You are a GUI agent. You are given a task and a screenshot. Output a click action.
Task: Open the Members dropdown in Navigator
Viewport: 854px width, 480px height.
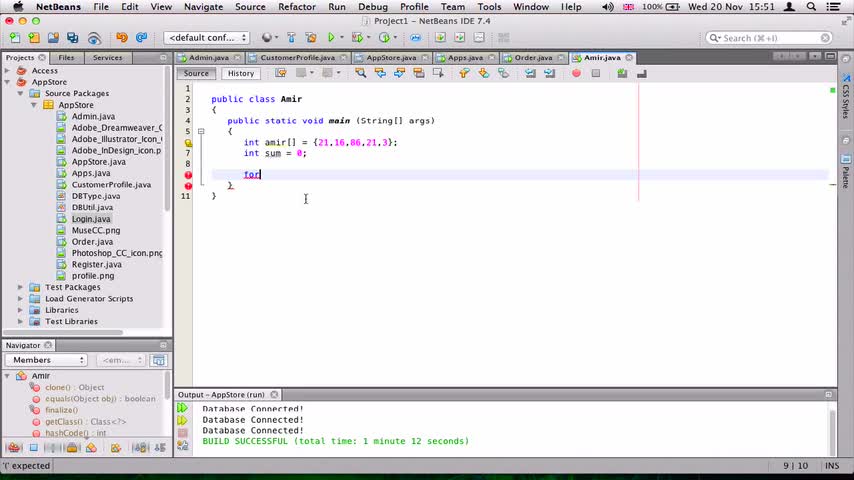coord(46,360)
